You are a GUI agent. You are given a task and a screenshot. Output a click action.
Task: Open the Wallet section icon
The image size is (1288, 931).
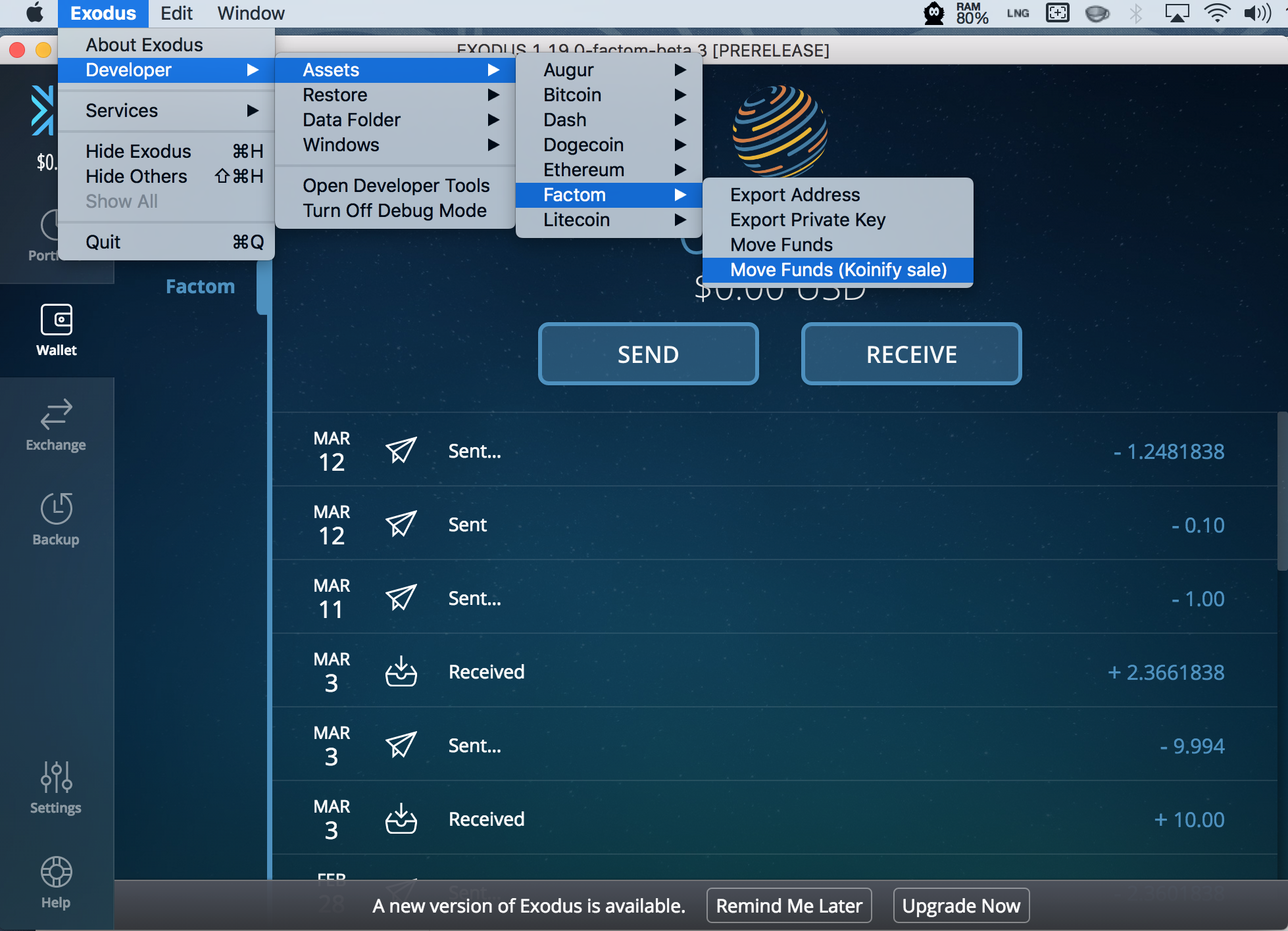point(57,320)
